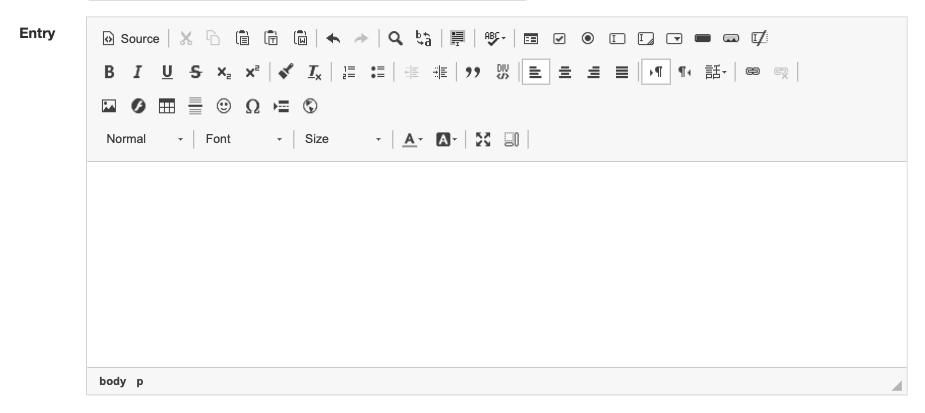This screenshot has width=925, height=413.
Task: Toggle strikethrough formatting
Action: [195, 72]
